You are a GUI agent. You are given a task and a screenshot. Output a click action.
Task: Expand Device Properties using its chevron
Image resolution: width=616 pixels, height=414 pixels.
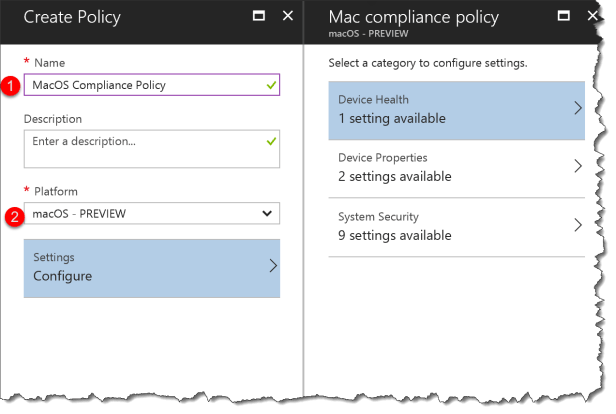click(x=578, y=167)
